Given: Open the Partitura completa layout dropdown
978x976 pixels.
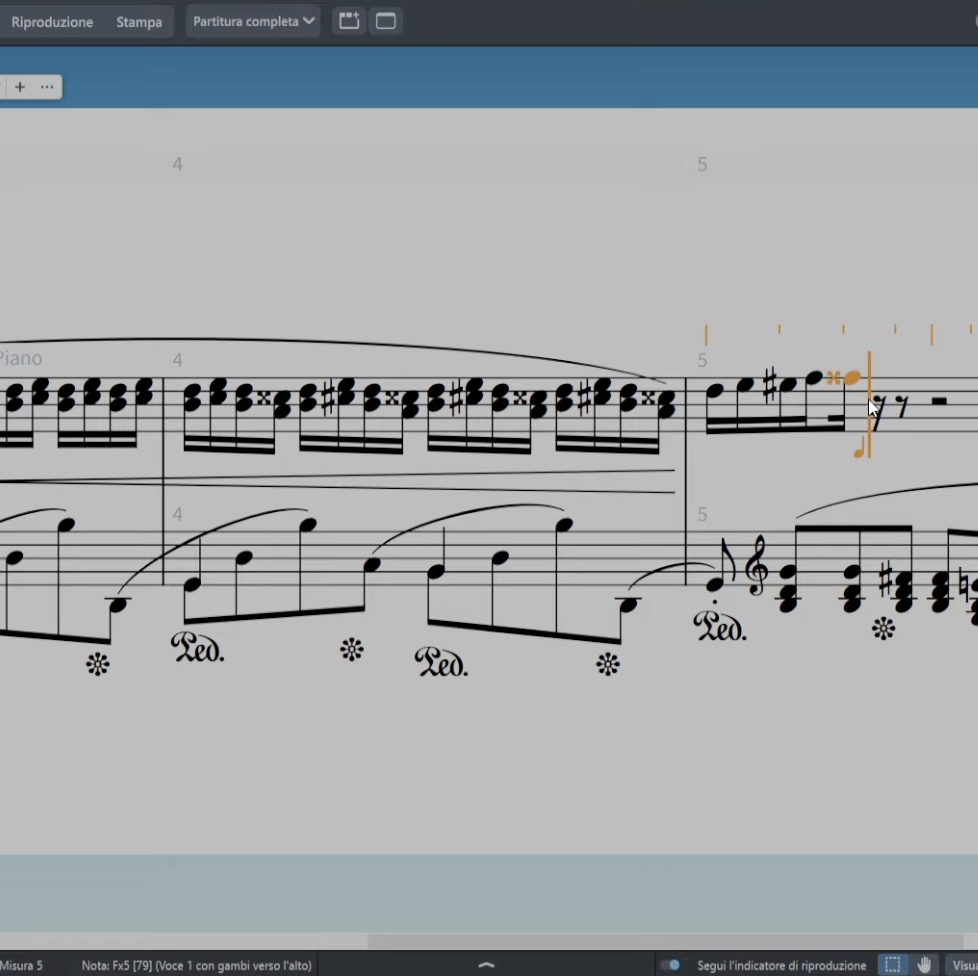Looking at the screenshot, I should point(253,21).
